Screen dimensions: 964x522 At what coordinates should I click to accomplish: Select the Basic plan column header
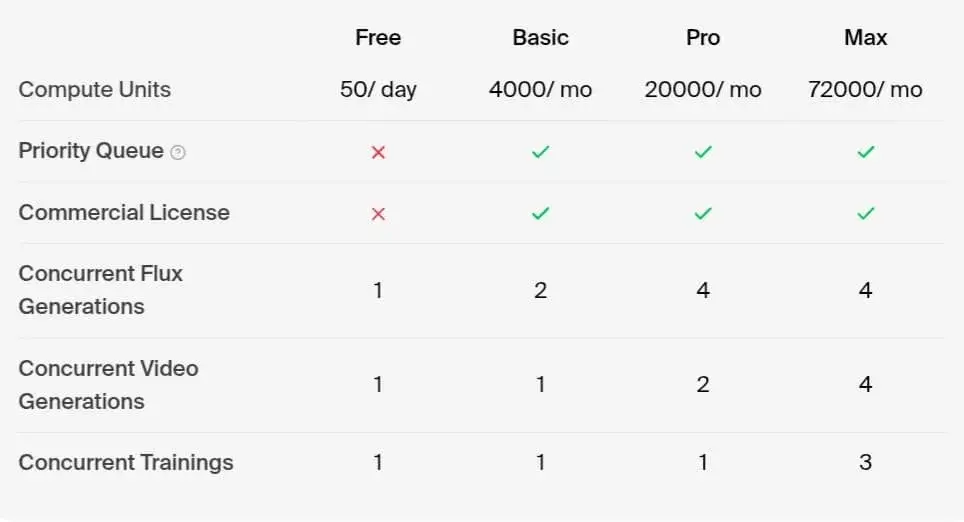point(541,38)
